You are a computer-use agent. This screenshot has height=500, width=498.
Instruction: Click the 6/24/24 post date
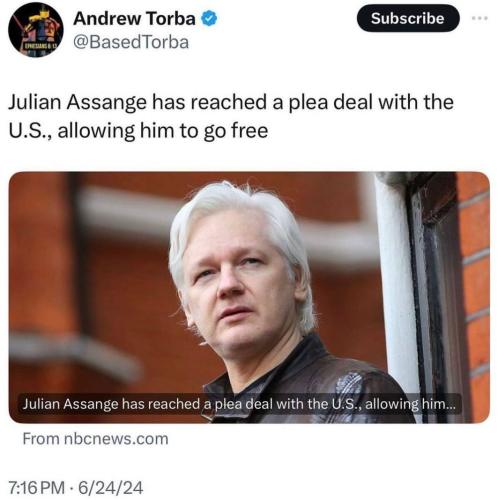(x=110, y=488)
